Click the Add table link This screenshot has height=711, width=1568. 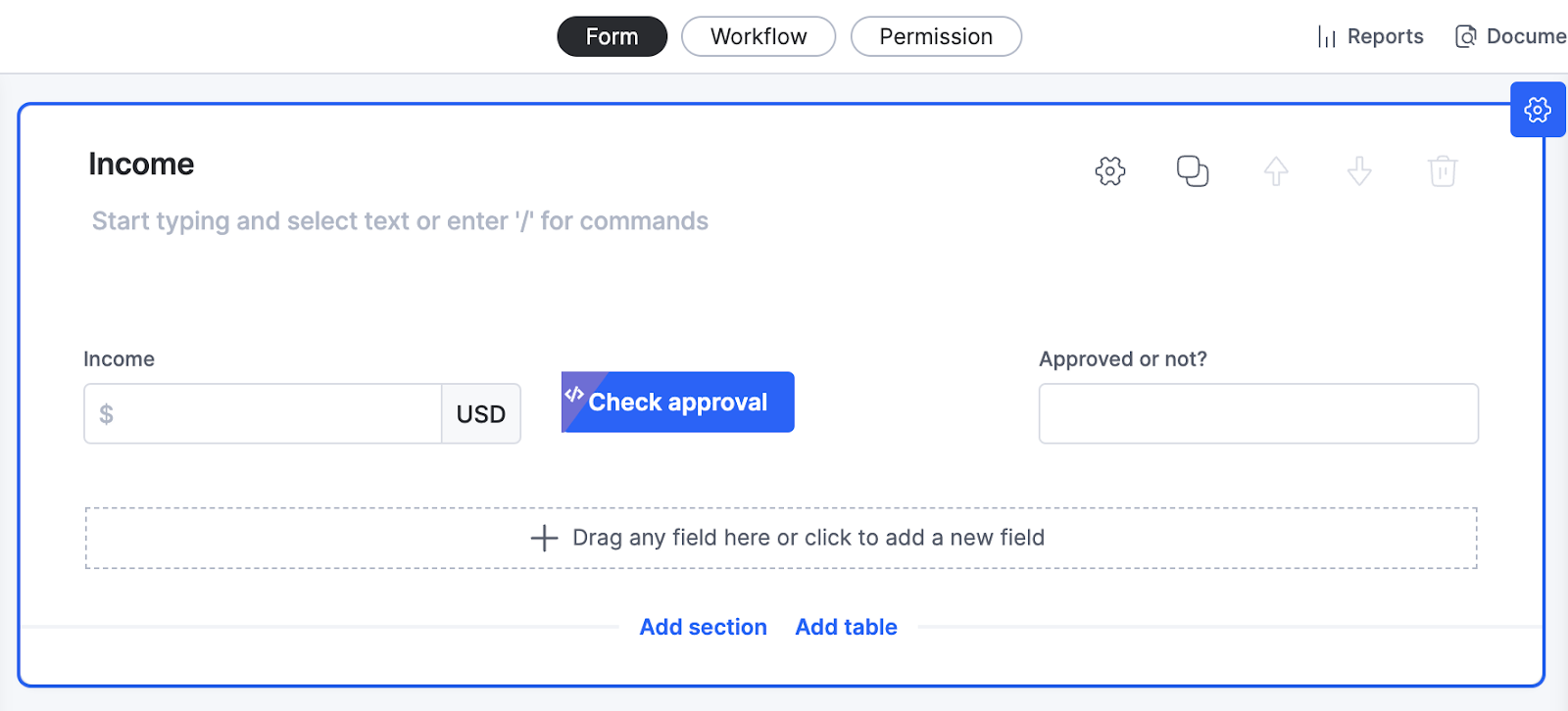846,627
